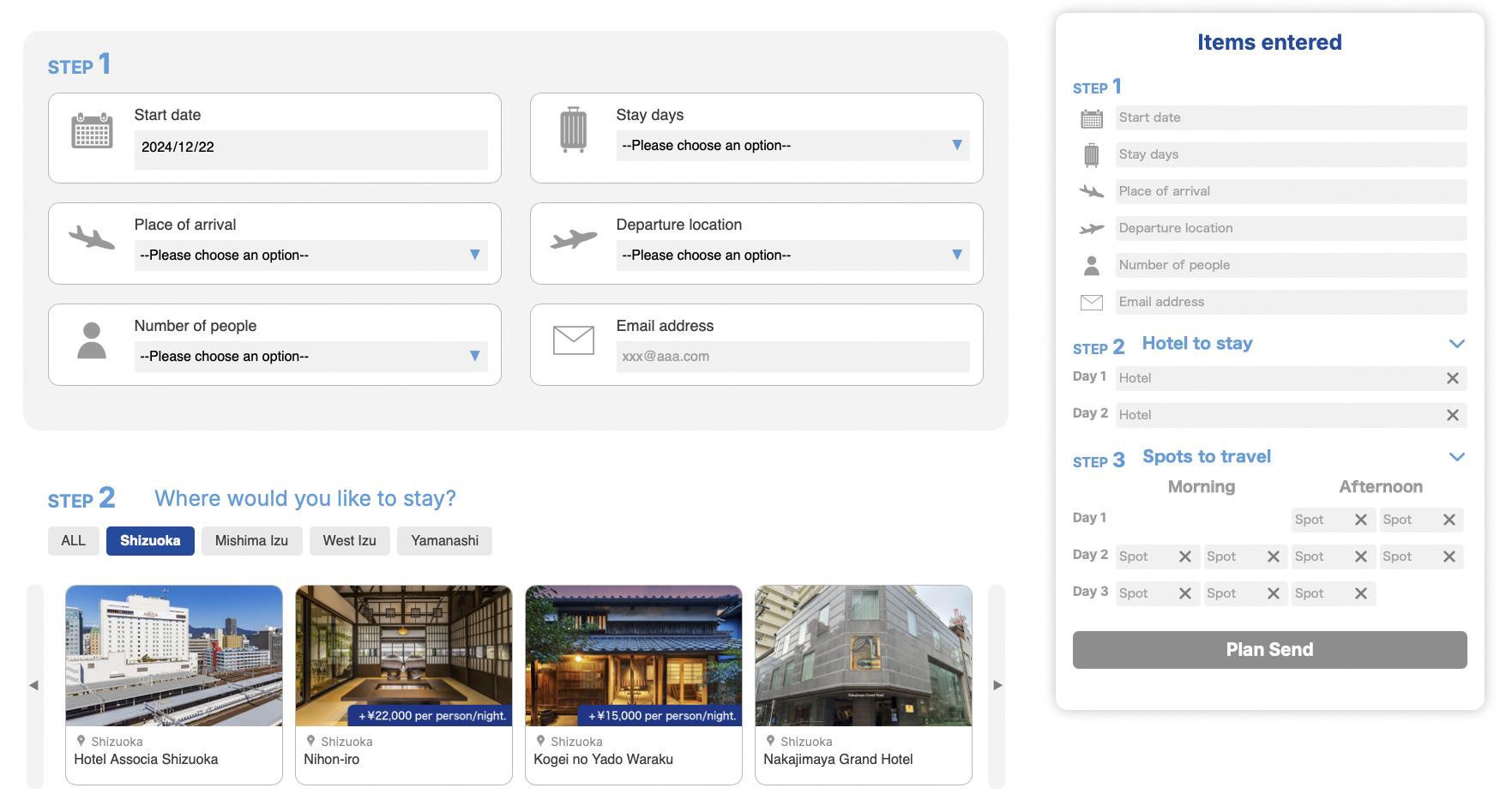
Task: Switch to the Yamanashi tab
Action: (444, 541)
